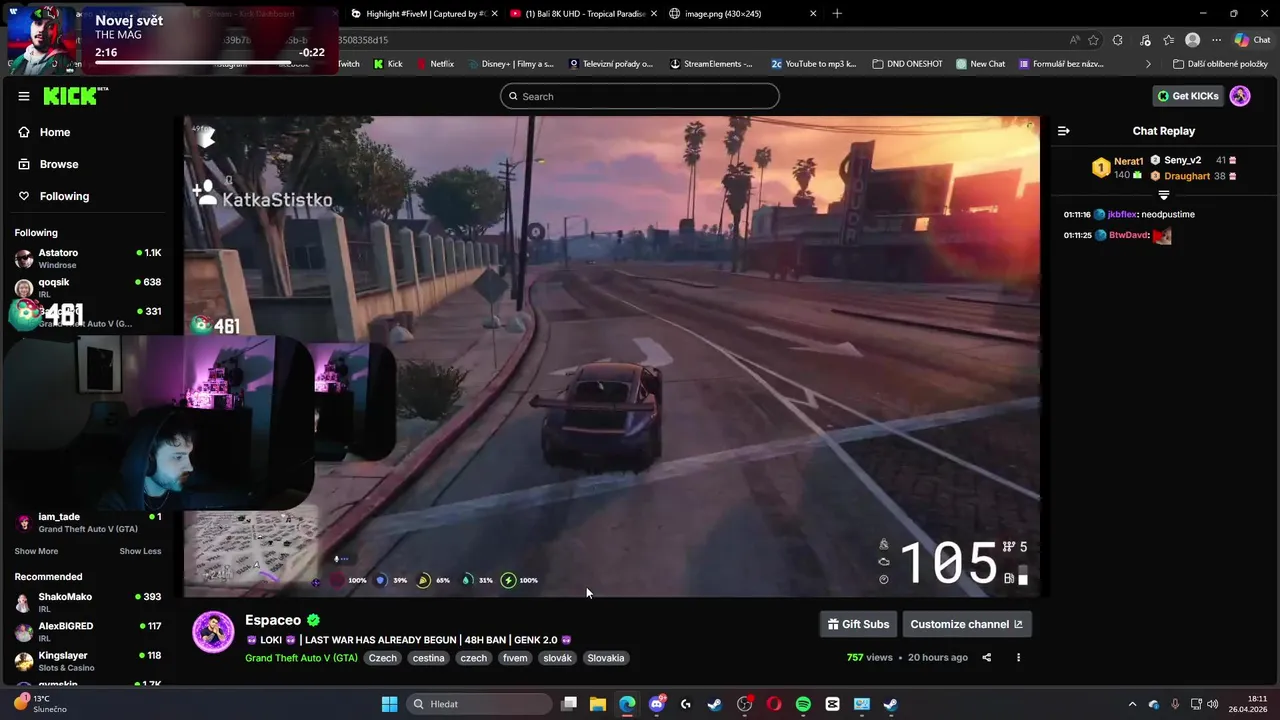Collapse the Chat Replay panel arrow icon
This screenshot has height=720, width=1280.
coord(1064,131)
